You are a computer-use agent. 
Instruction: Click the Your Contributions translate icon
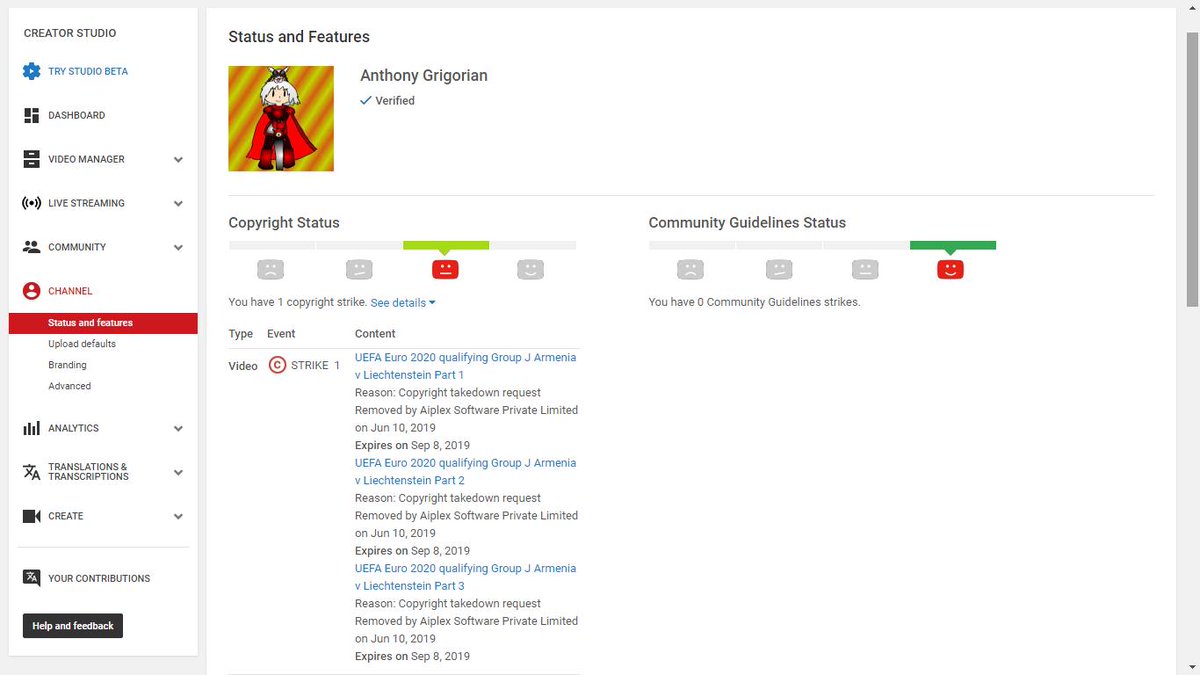point(31,578)
